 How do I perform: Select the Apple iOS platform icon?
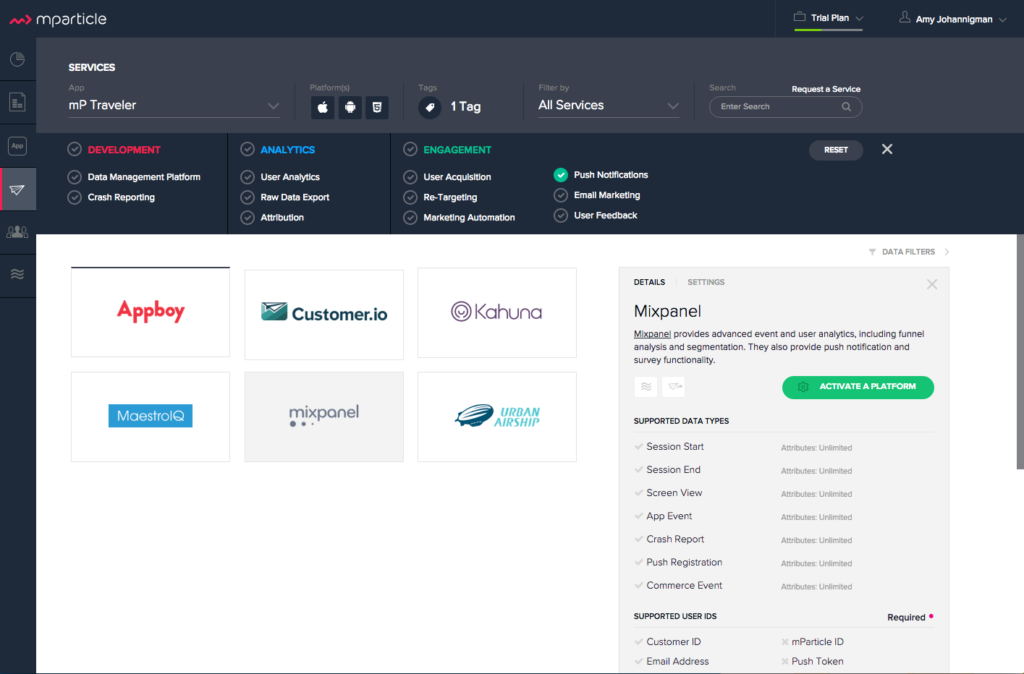[323, 107]
